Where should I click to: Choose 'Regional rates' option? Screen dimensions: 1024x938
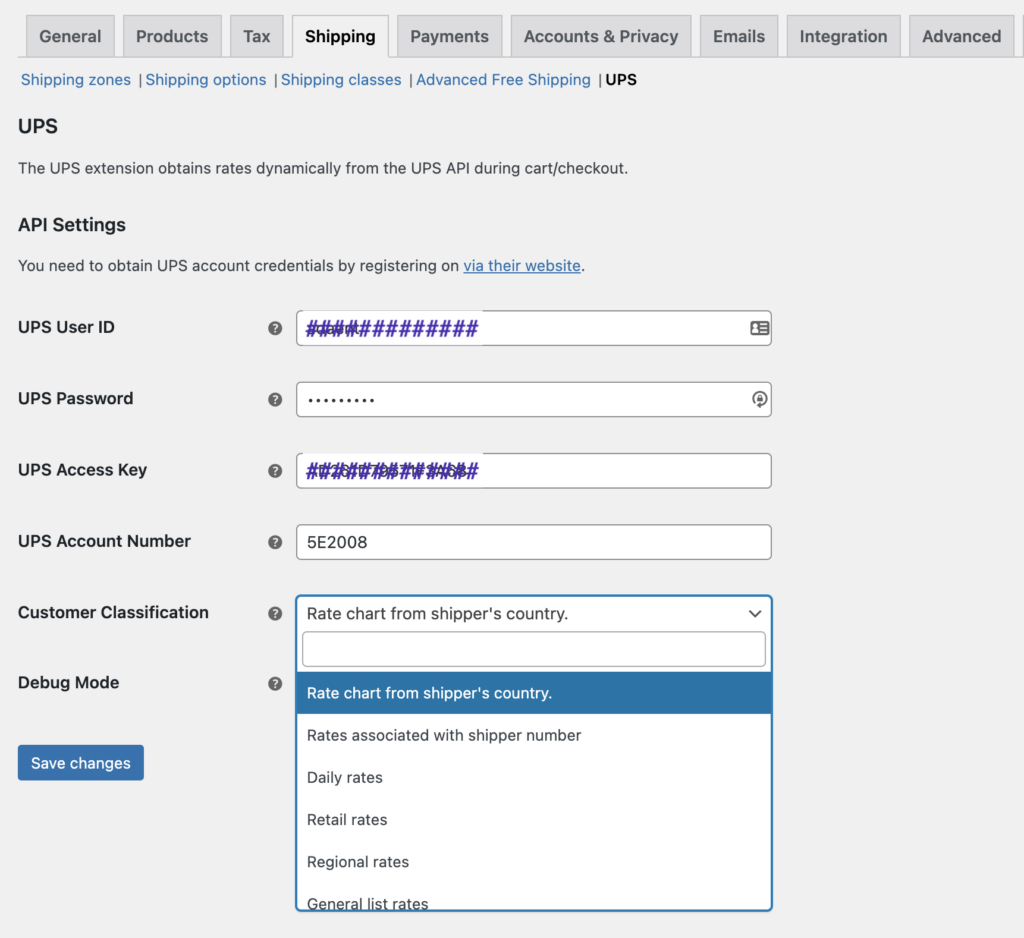534,862
